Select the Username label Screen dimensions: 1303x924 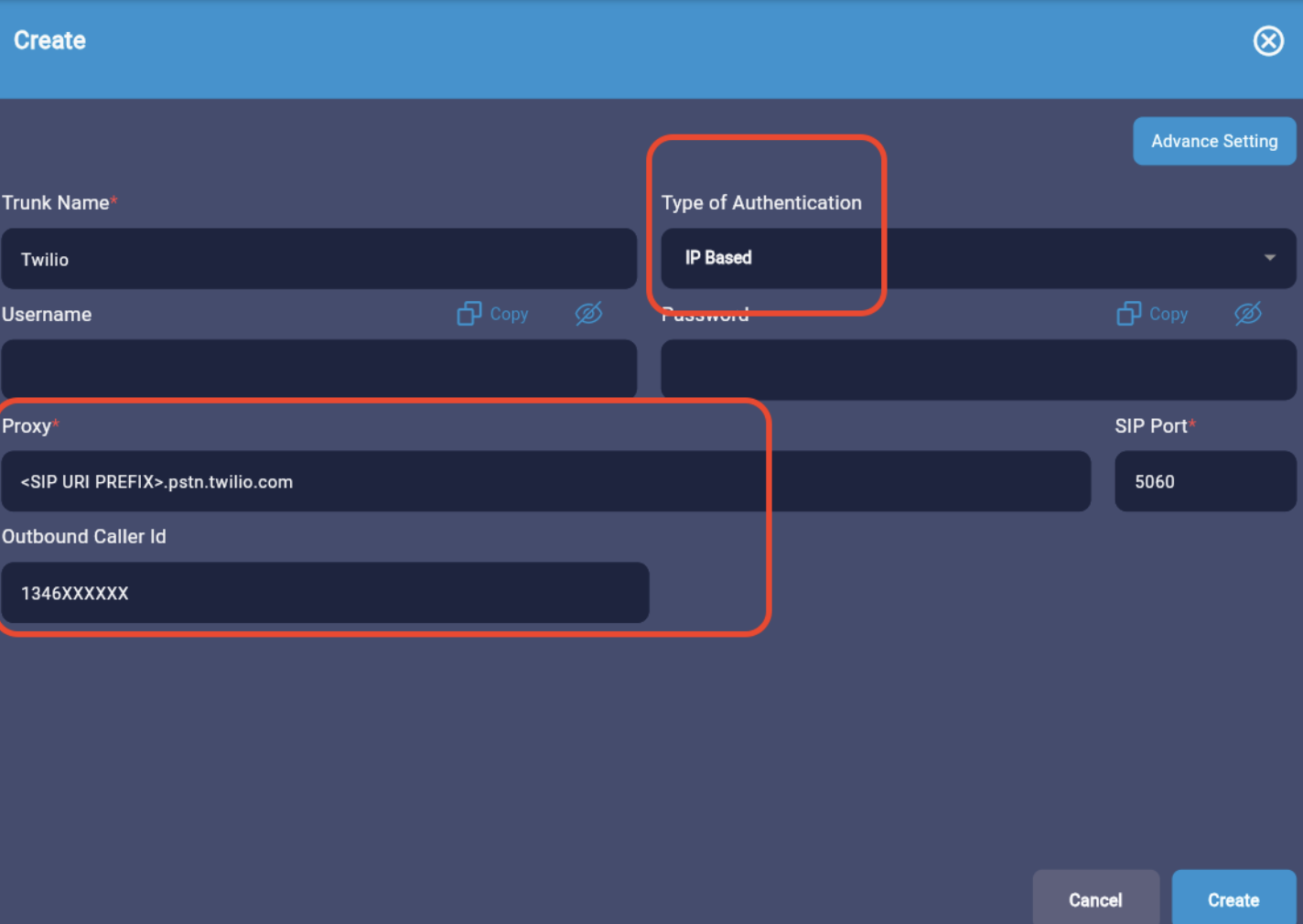pos(47,314)
